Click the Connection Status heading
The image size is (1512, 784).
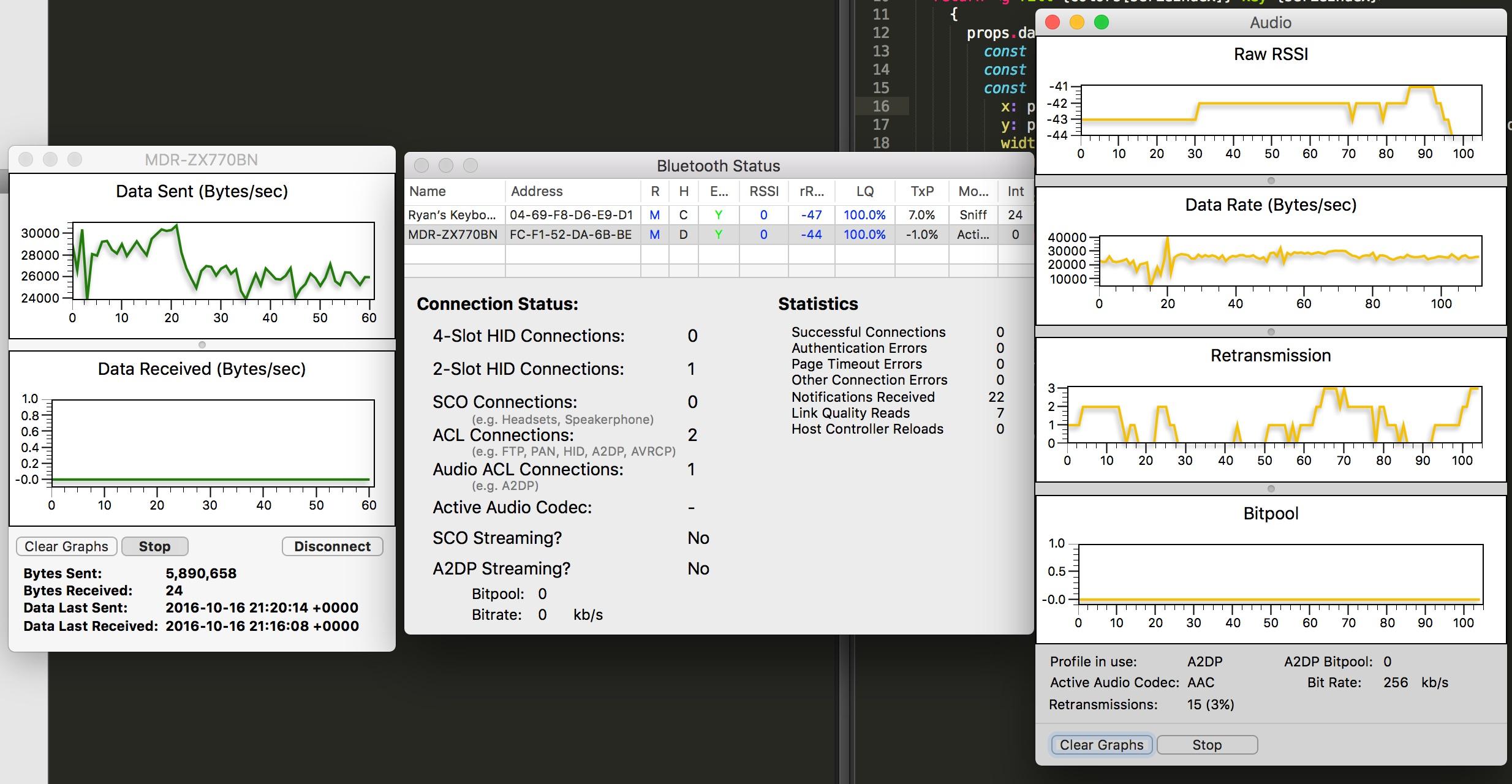(497, 304)
